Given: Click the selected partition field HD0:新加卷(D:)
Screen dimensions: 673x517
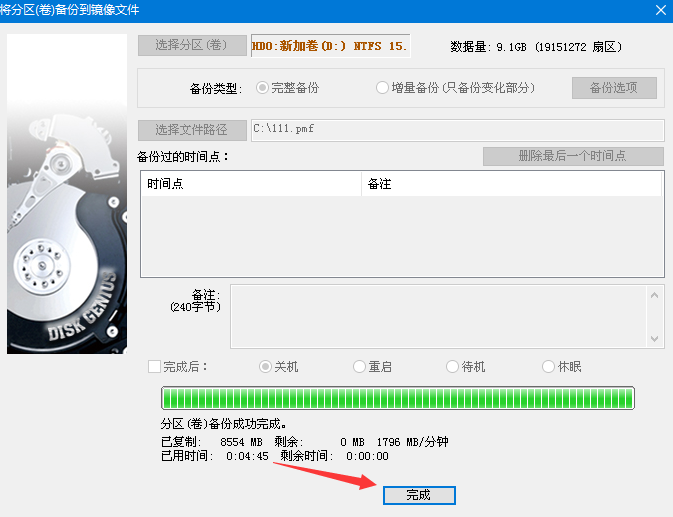Looking at the screenshot, I should (x=330, y=45).
